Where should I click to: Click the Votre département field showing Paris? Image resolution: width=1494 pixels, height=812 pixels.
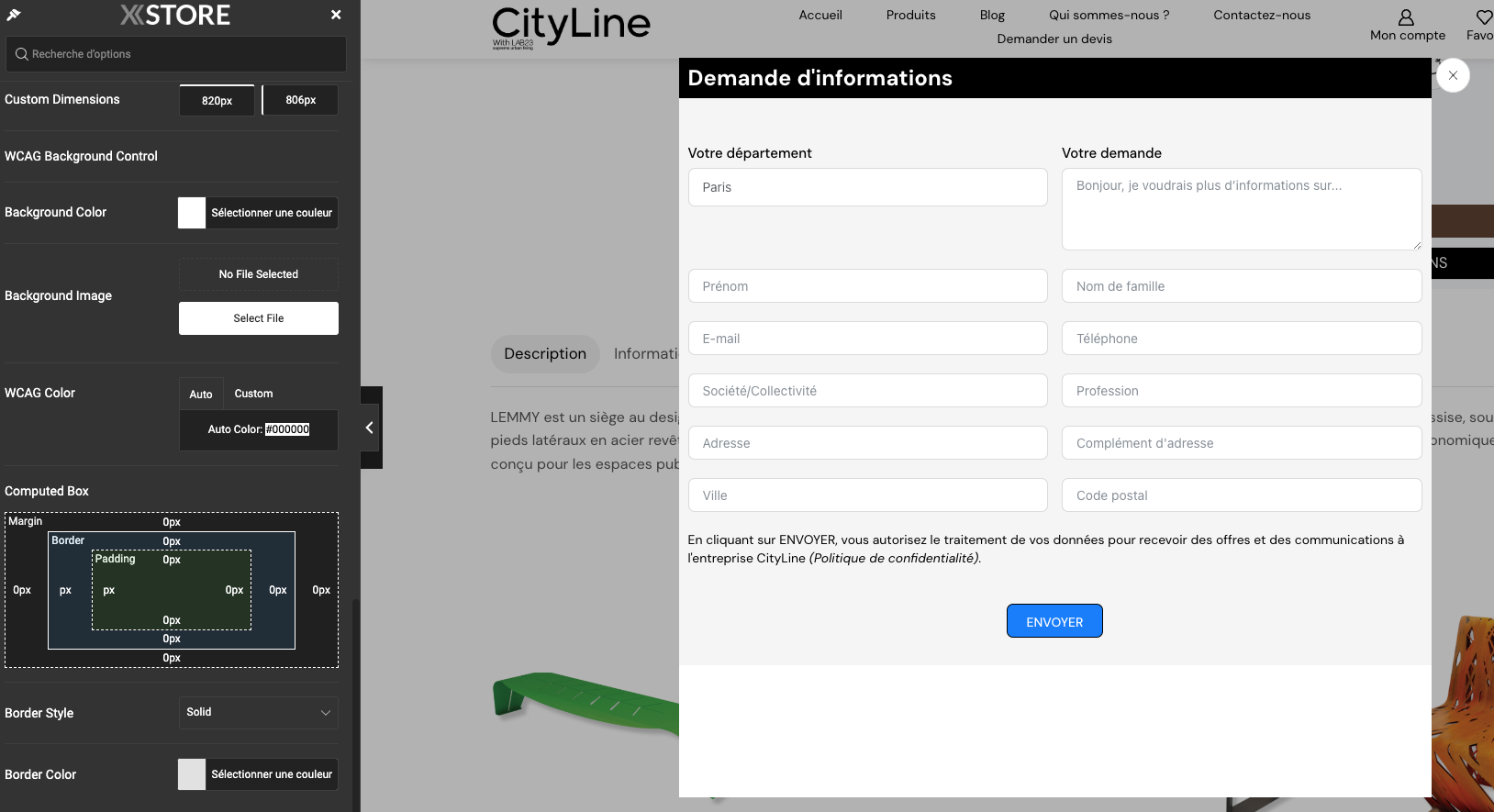868,187
